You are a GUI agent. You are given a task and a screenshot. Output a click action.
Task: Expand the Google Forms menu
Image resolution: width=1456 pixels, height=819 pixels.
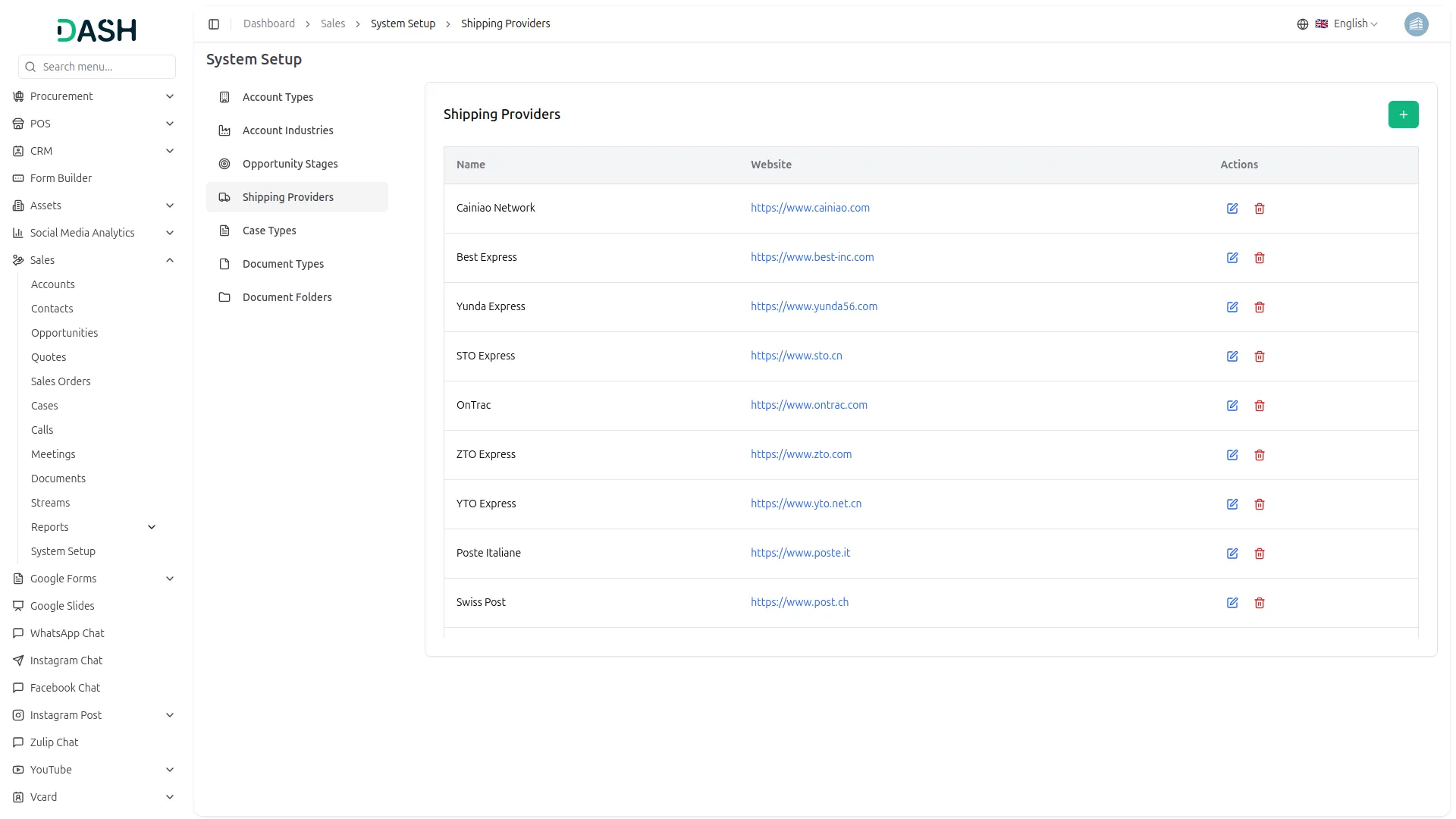[94, 579]
